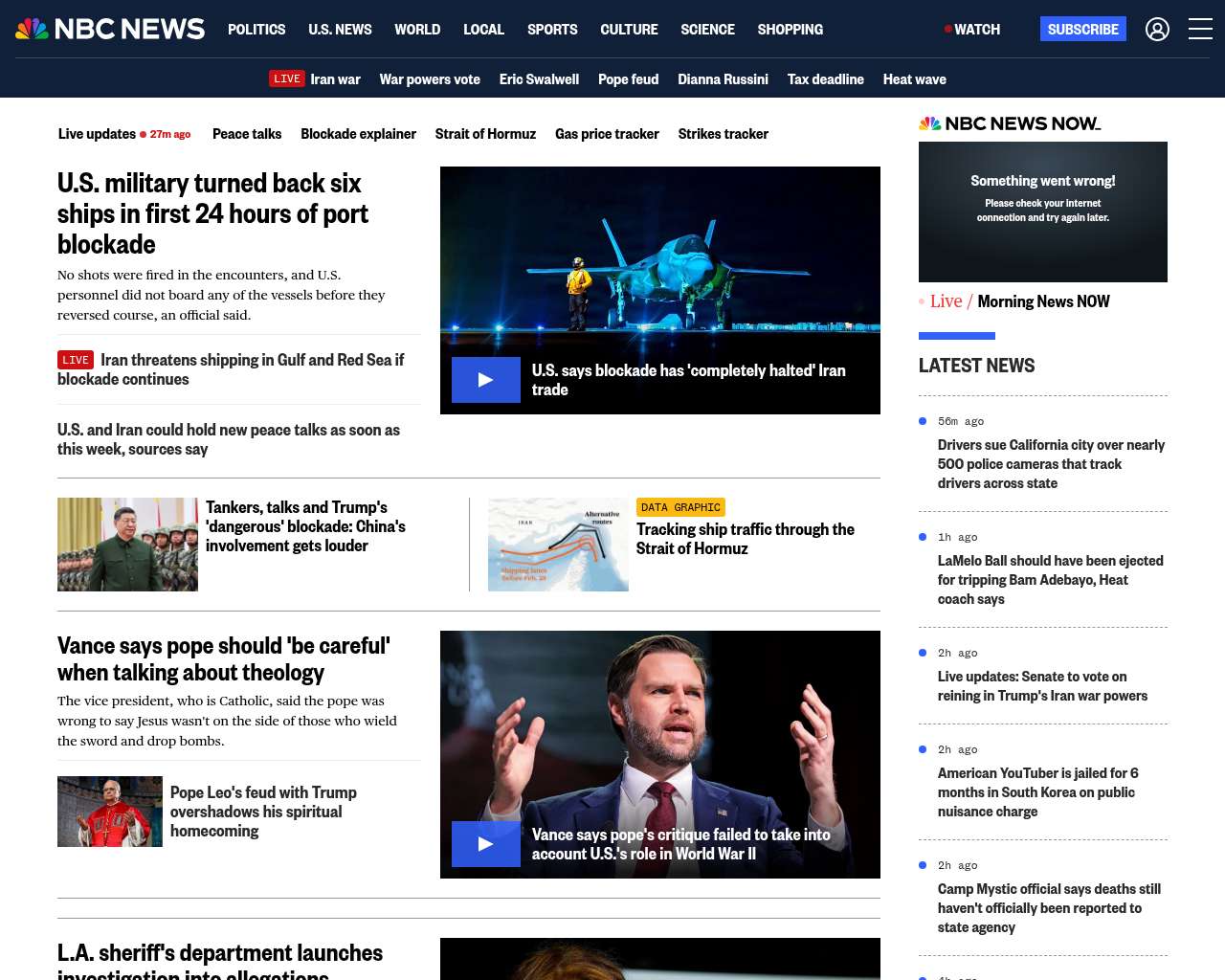Open the Culture section
Image resolution: width=1225 pixels, height=980 pixels.
pos(629,30)
